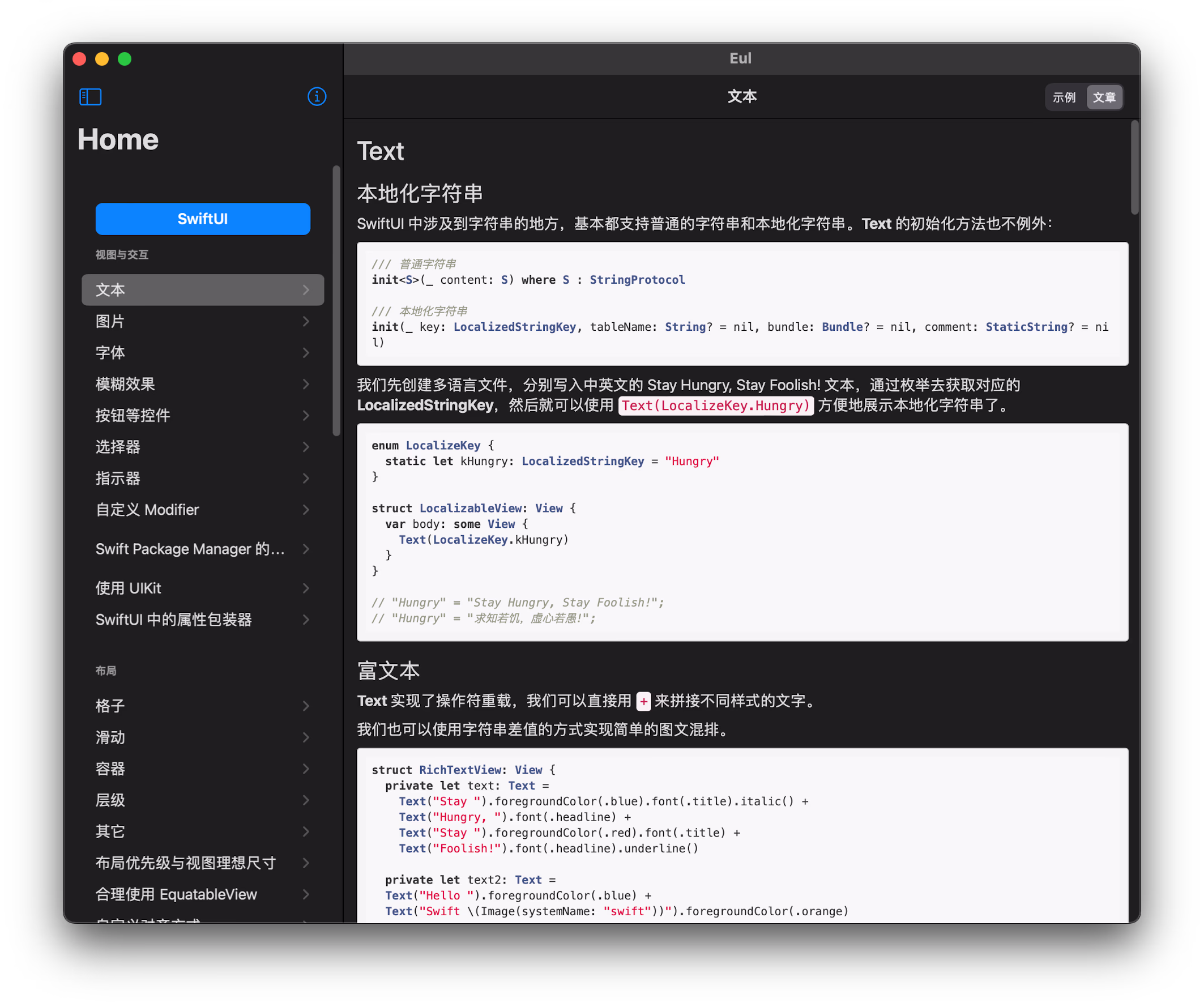Open 按钮等控件 list entry

[133, 416]
